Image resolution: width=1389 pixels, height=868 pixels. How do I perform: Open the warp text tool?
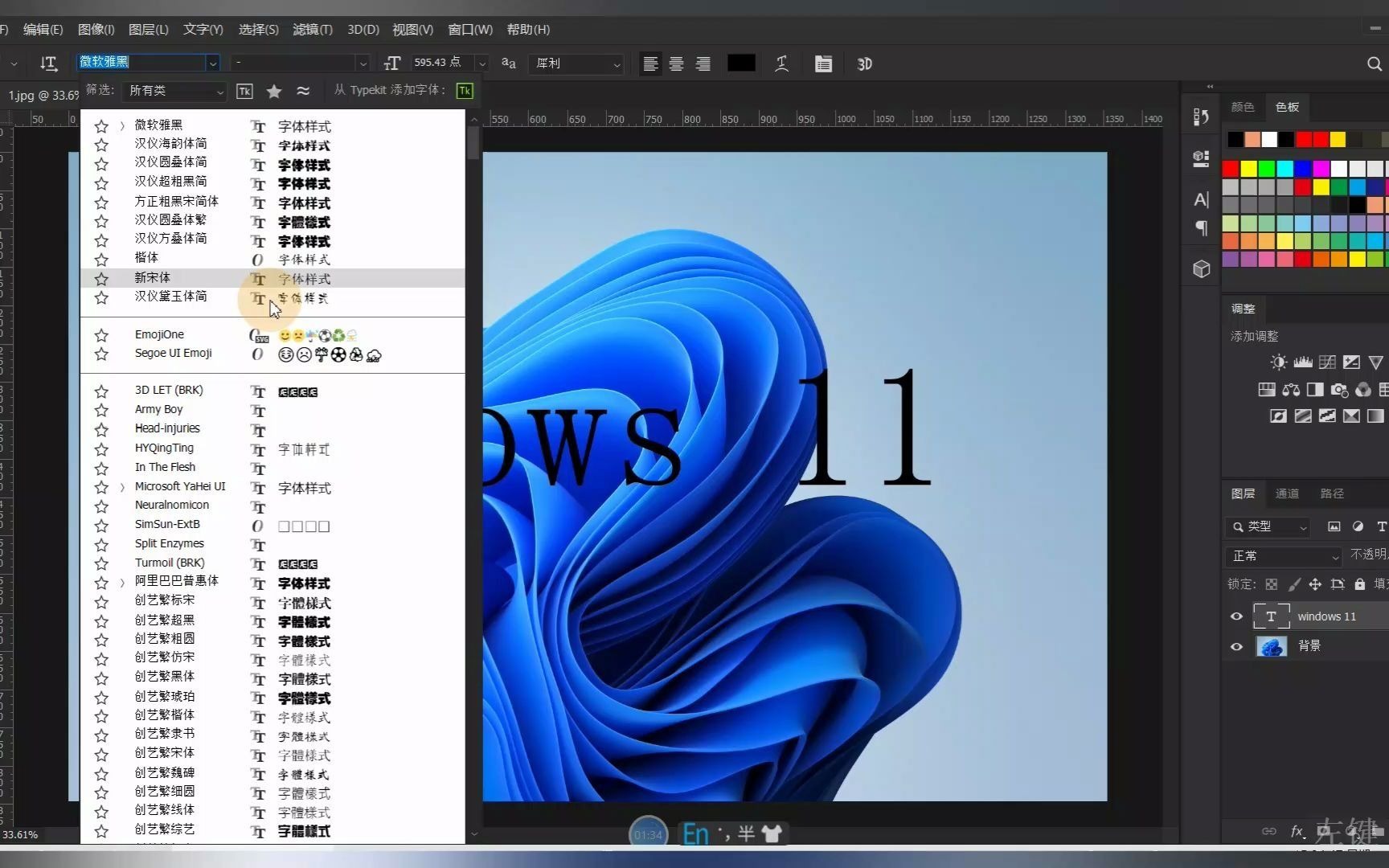coord(781,63)
